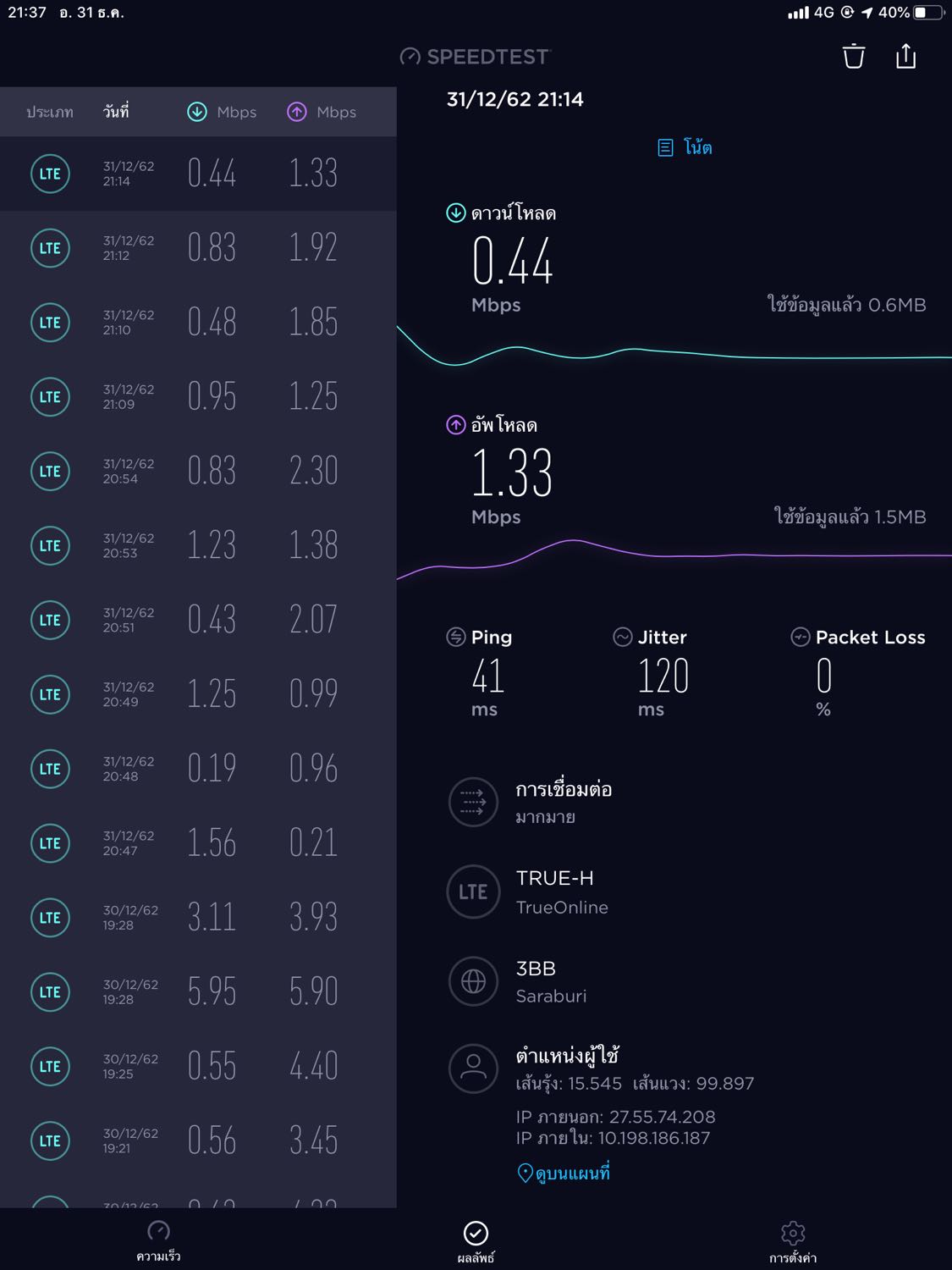
Task: Switch to the ความเร็ว speed tab
Action: [158, 1240]
